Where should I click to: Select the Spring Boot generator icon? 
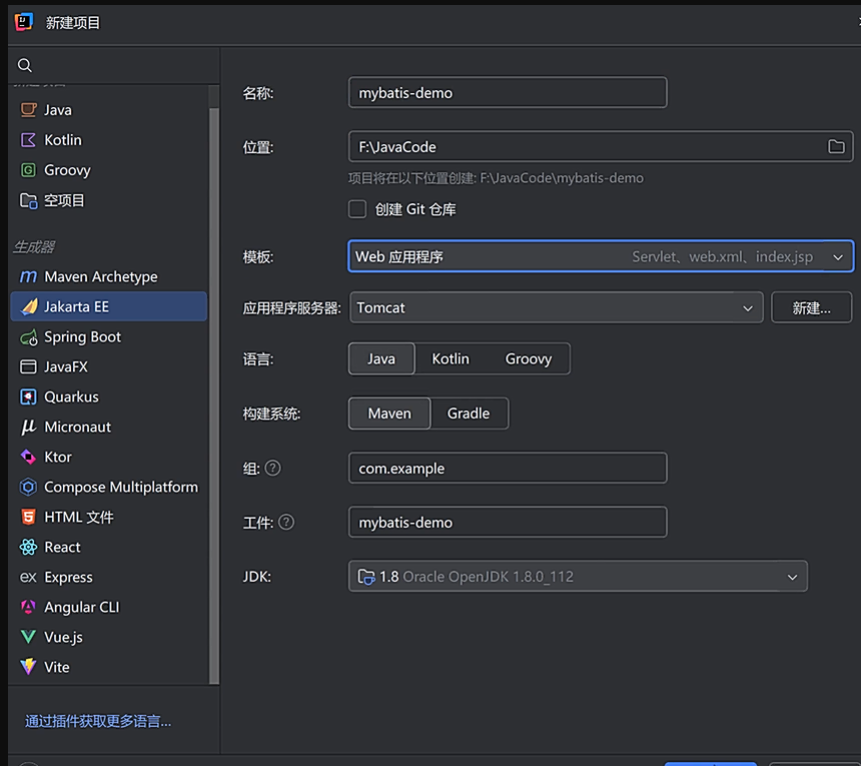(x=29, y=337)
